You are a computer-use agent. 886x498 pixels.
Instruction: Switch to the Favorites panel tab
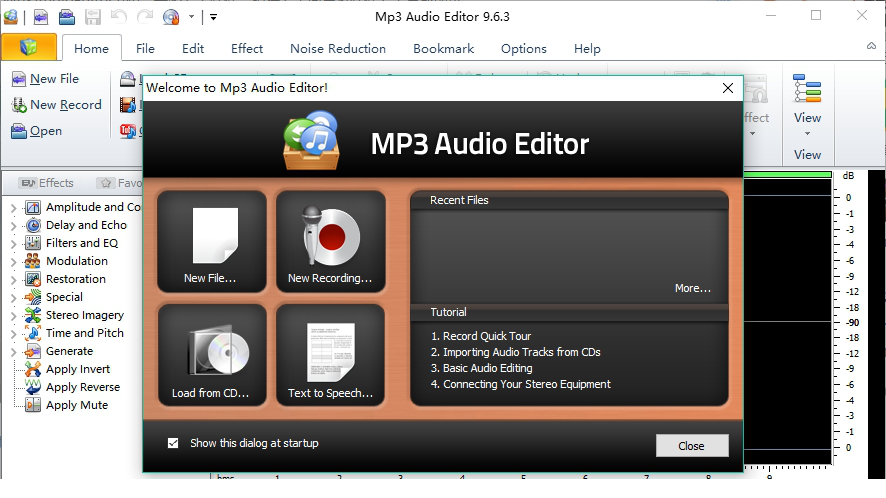(x=119, y=183)
